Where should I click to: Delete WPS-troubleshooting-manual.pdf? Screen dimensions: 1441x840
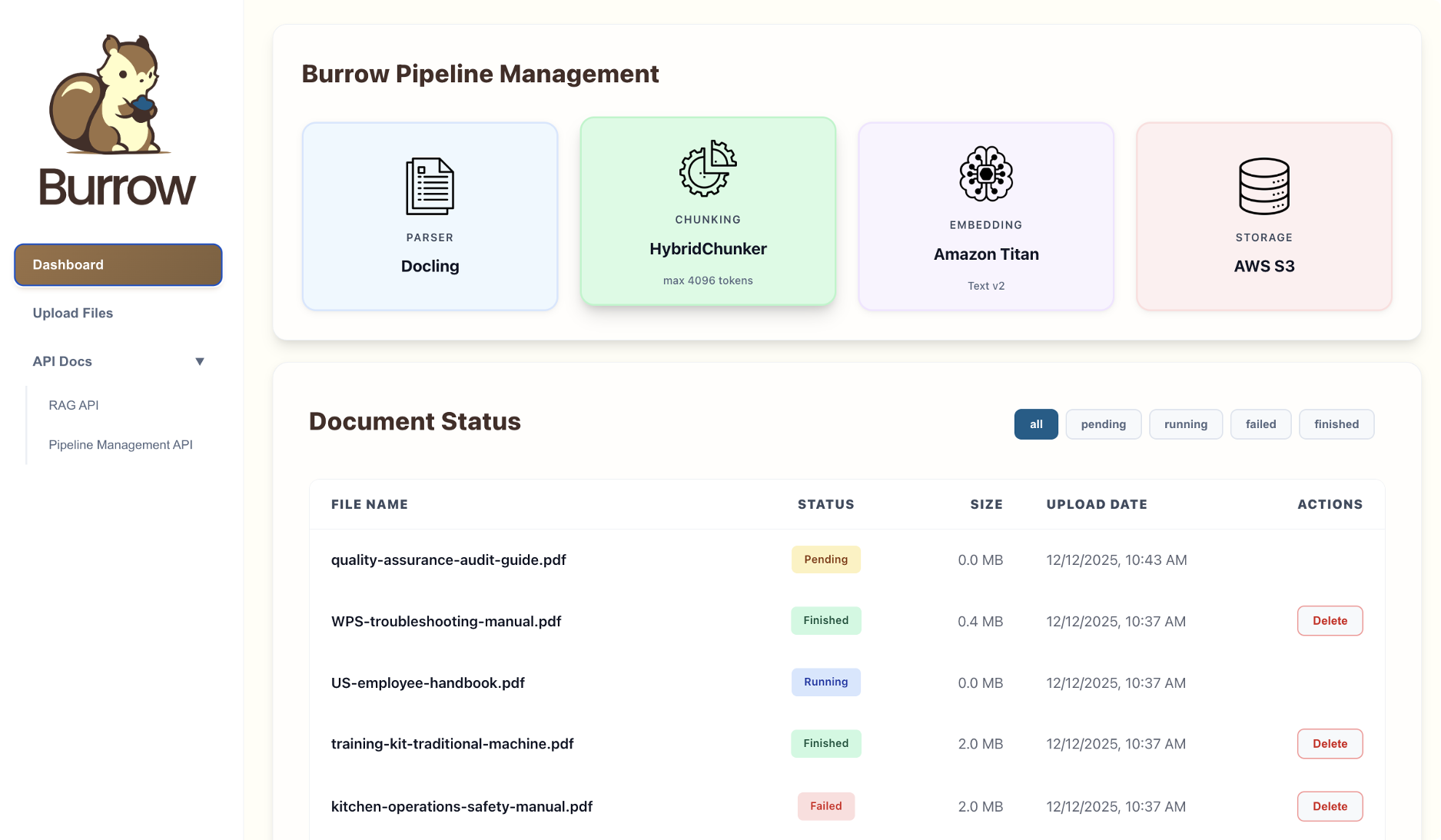1330,620
